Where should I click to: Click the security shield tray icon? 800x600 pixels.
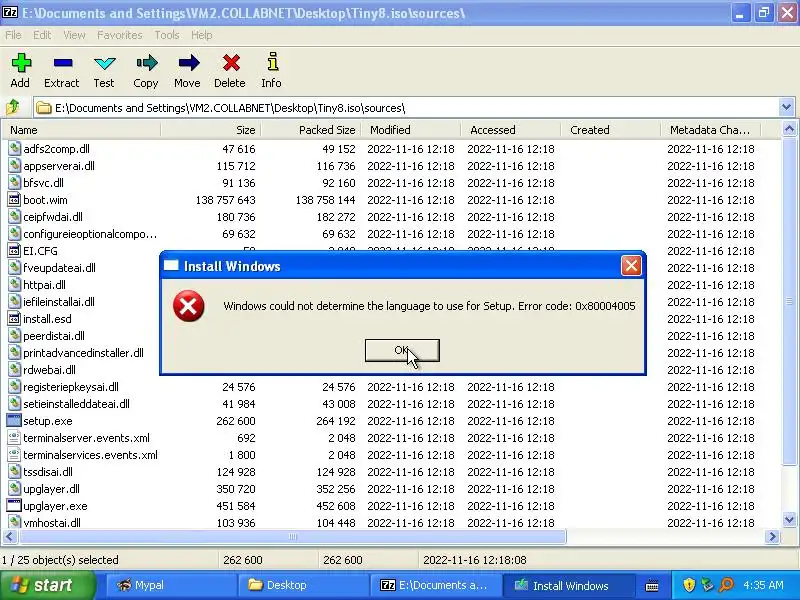[x=689, y=585]
